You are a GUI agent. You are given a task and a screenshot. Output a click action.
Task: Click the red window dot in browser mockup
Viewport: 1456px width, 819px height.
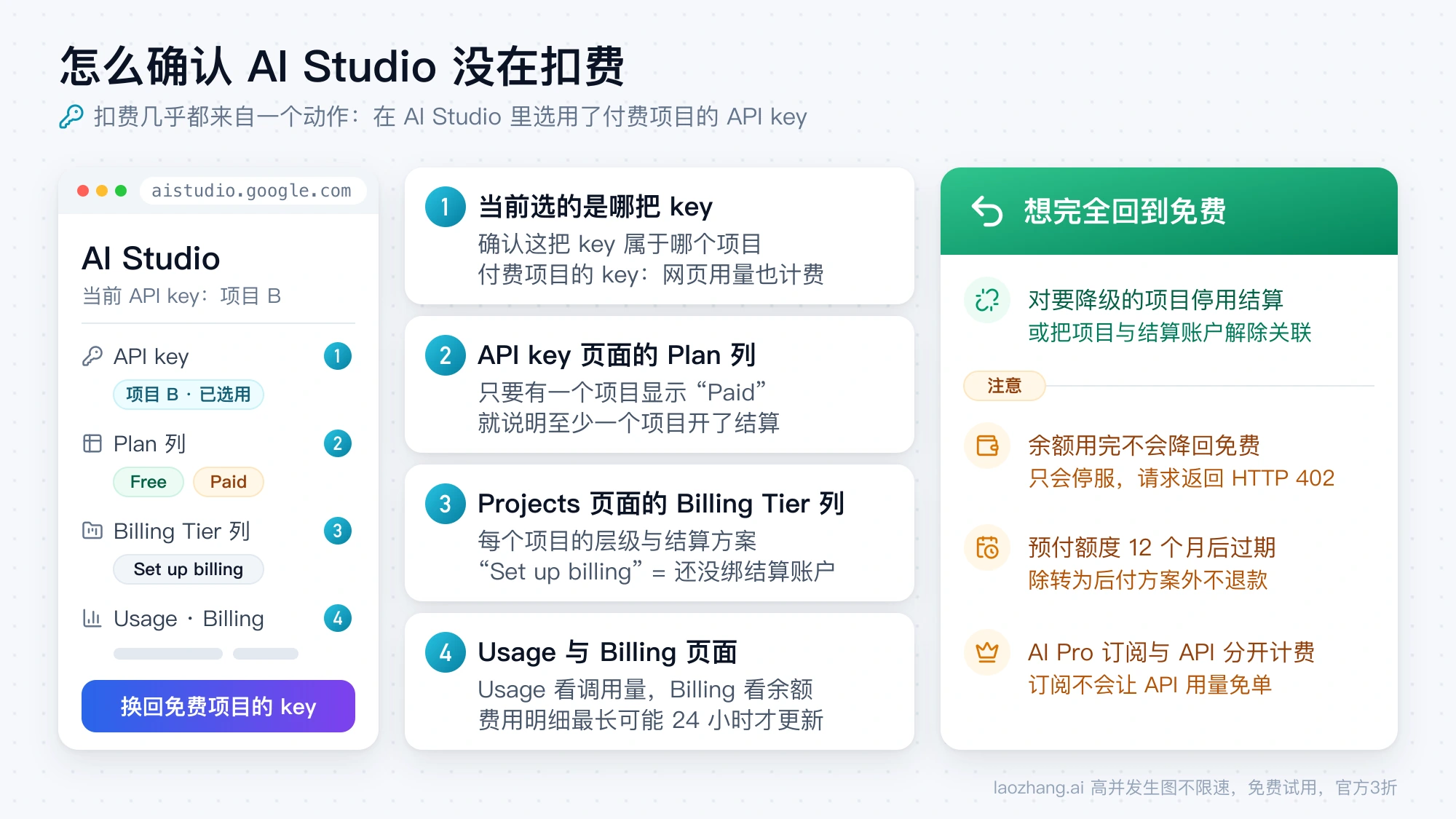pos(83,191)
